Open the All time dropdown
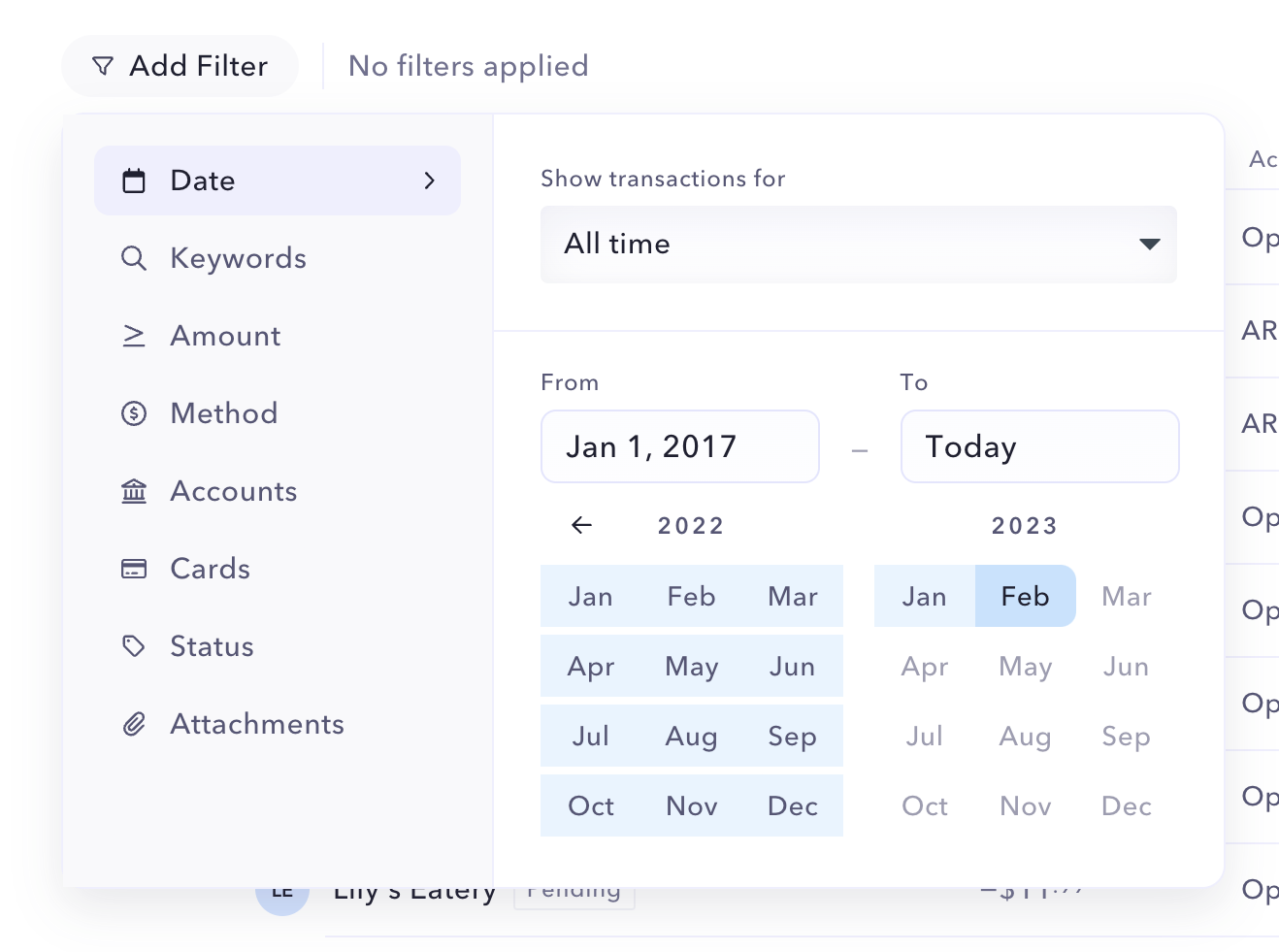Screen dimensions: 1279x952 tap(858, 245)
